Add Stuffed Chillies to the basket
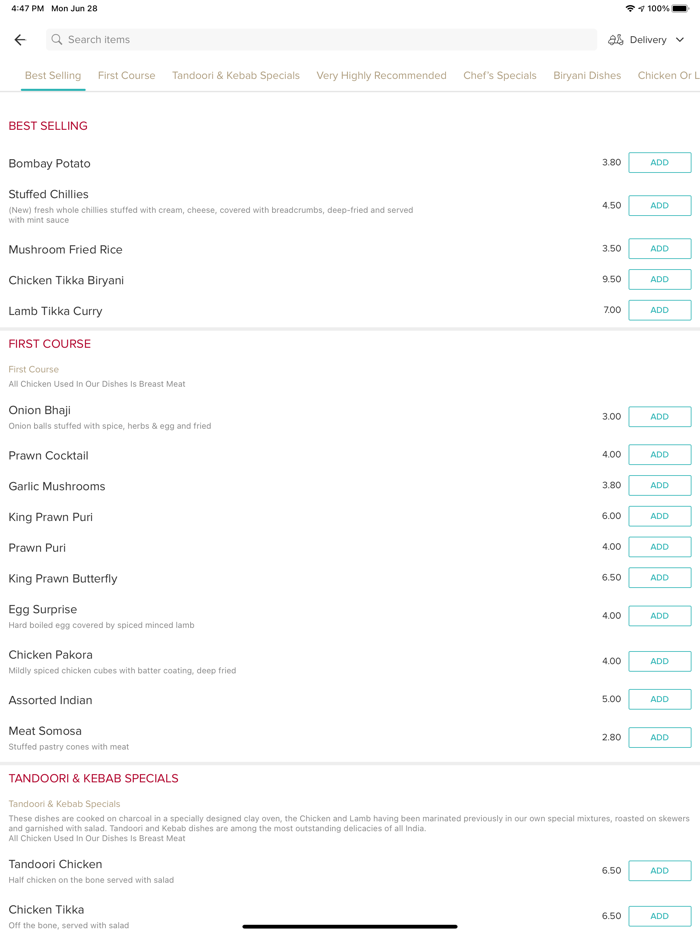700x934 pixels. (659, 206)
